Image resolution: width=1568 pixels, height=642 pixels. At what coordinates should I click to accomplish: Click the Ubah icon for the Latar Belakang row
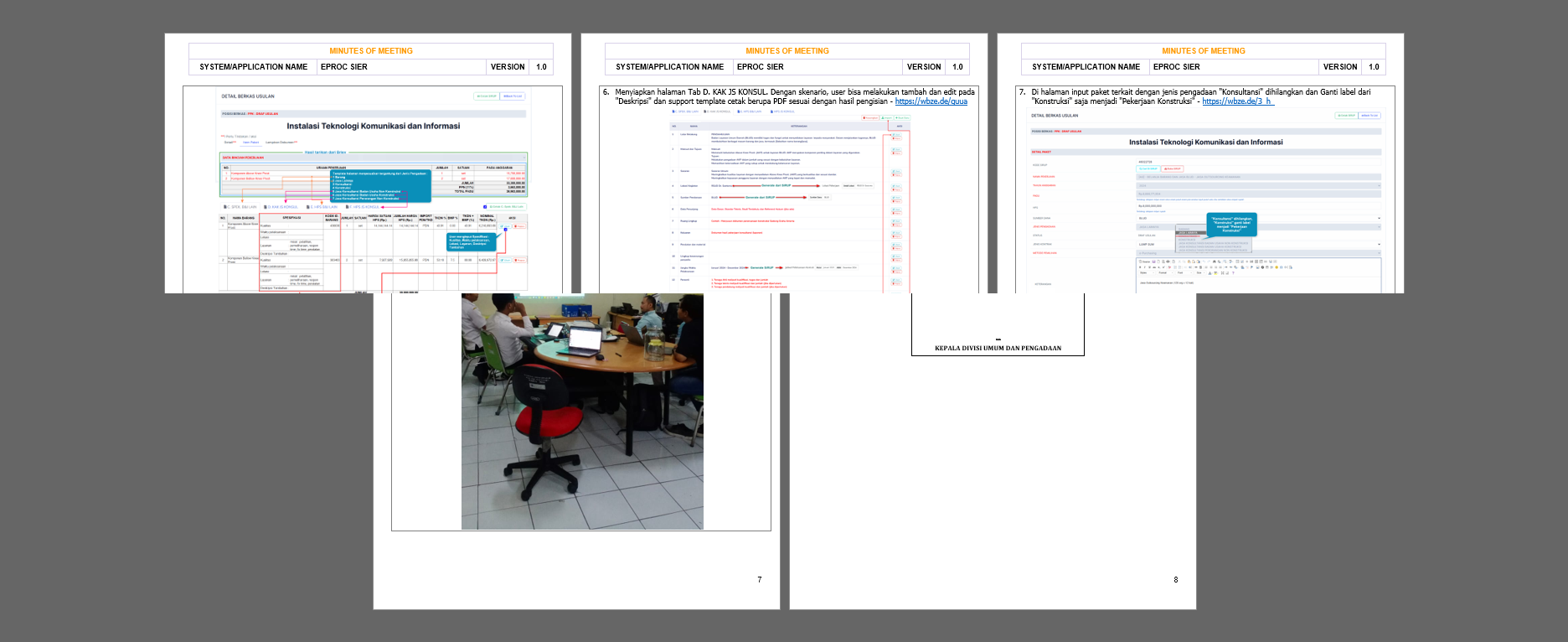896,133
